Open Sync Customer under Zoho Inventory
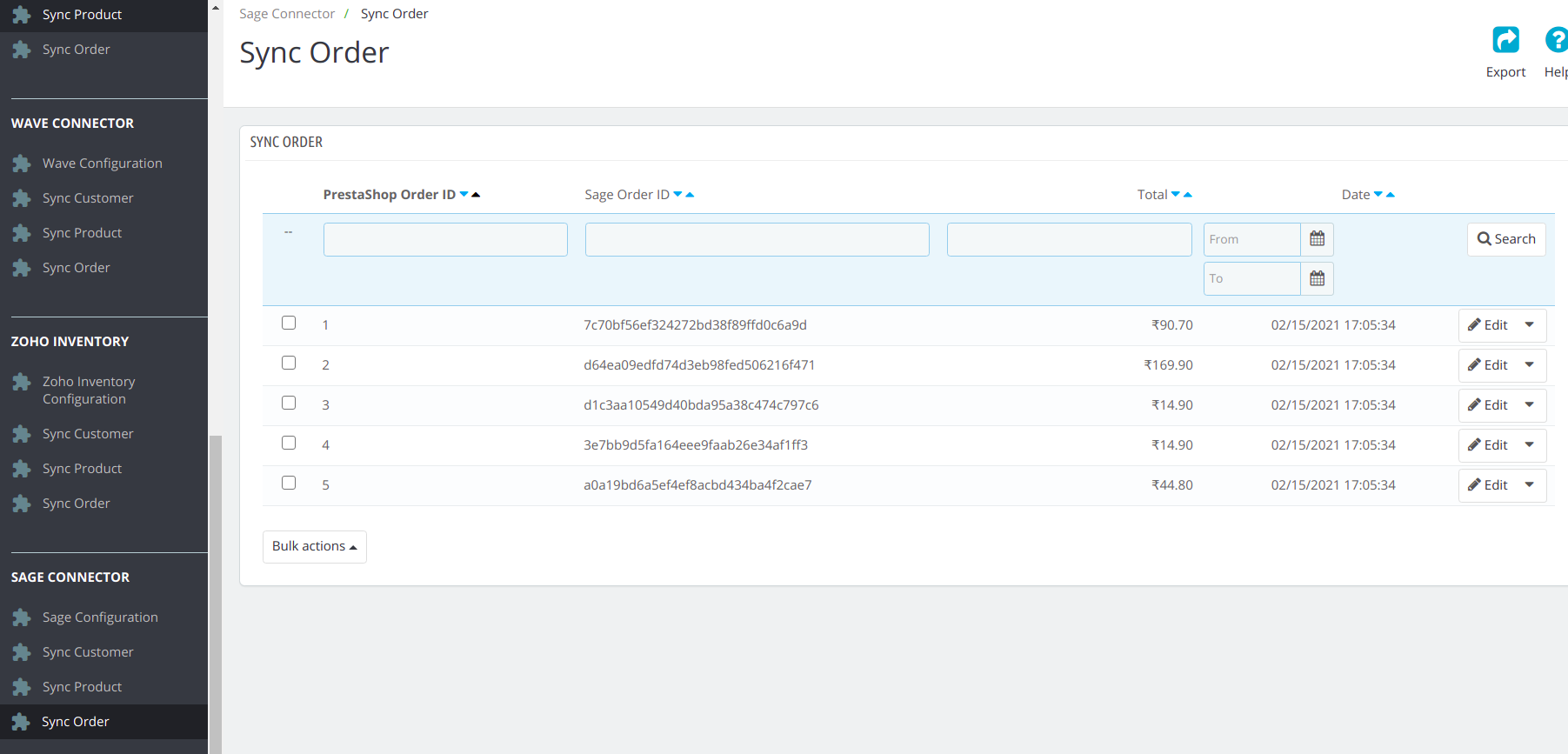The width and height of the screenshot is (1568, 754). click(x=88, y=434)
